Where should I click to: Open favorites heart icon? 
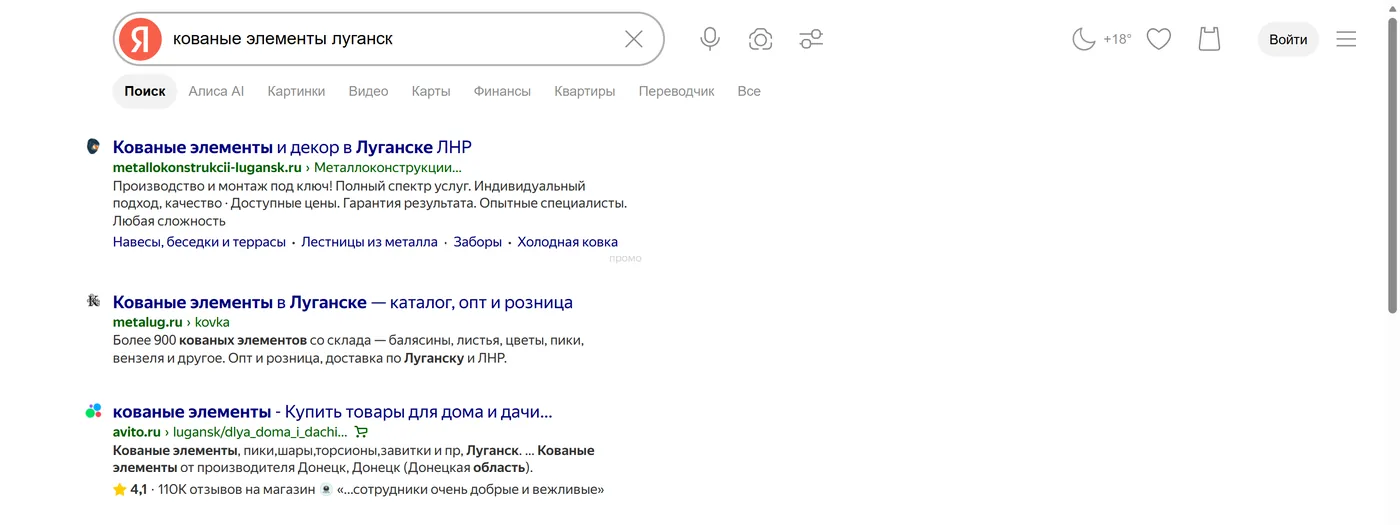pyautogui.click(x=1158, y=39)
